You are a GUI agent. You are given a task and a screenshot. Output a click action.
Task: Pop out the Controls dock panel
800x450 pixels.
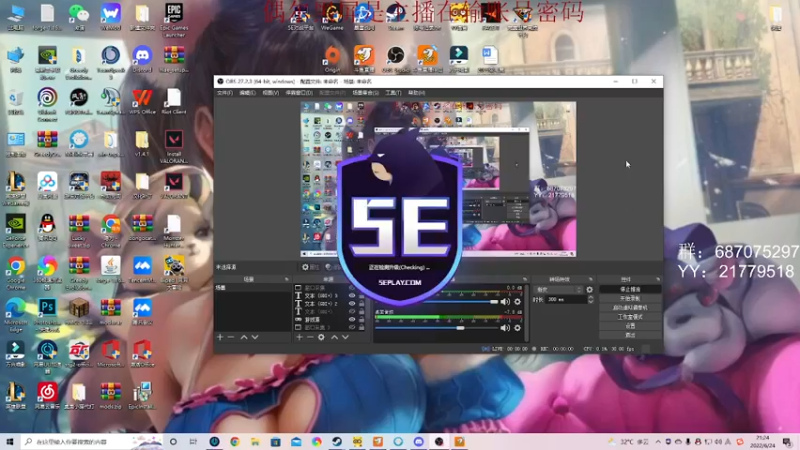coord(658,280)
